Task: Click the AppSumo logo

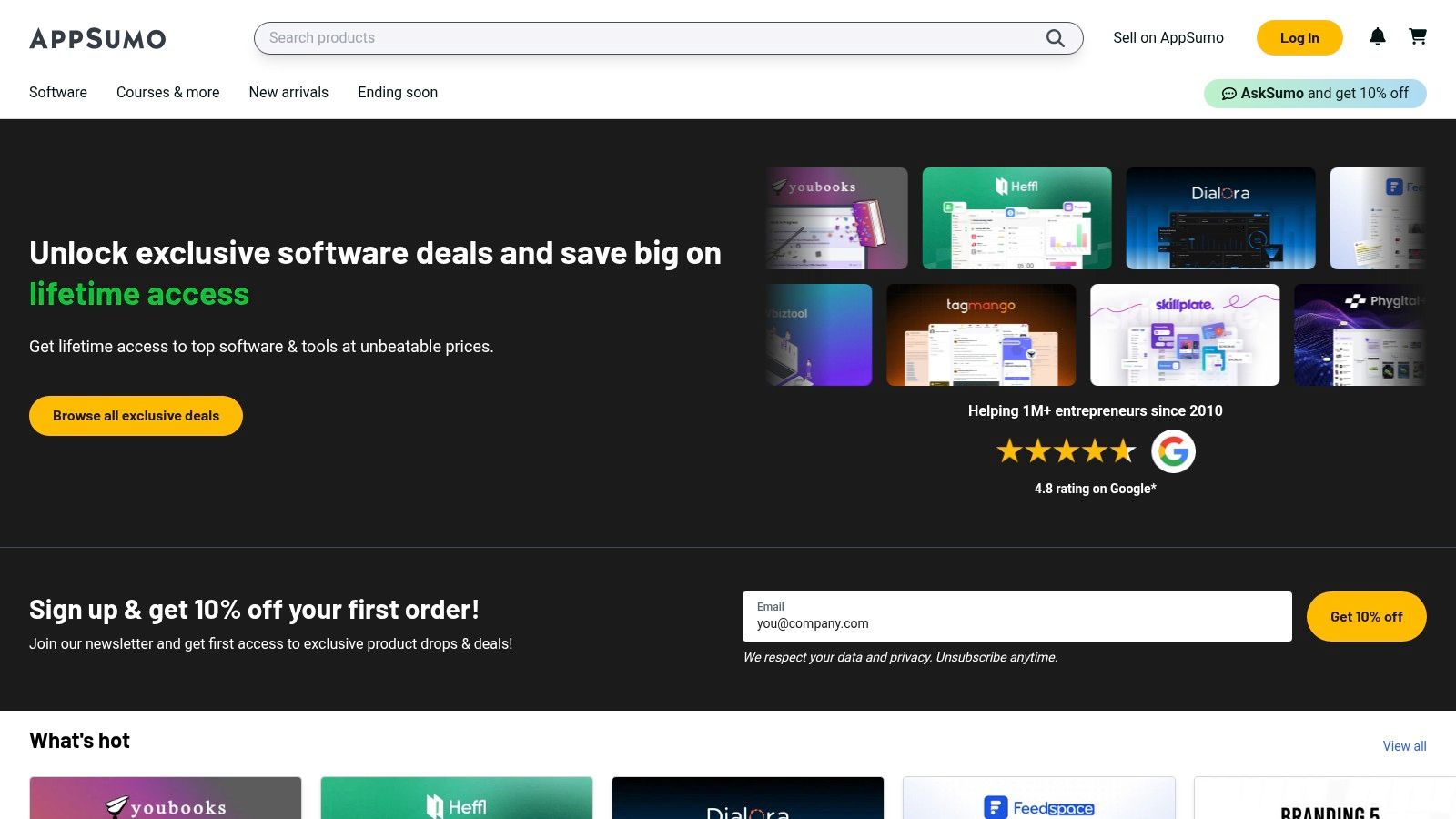Action: click(97, 38)
